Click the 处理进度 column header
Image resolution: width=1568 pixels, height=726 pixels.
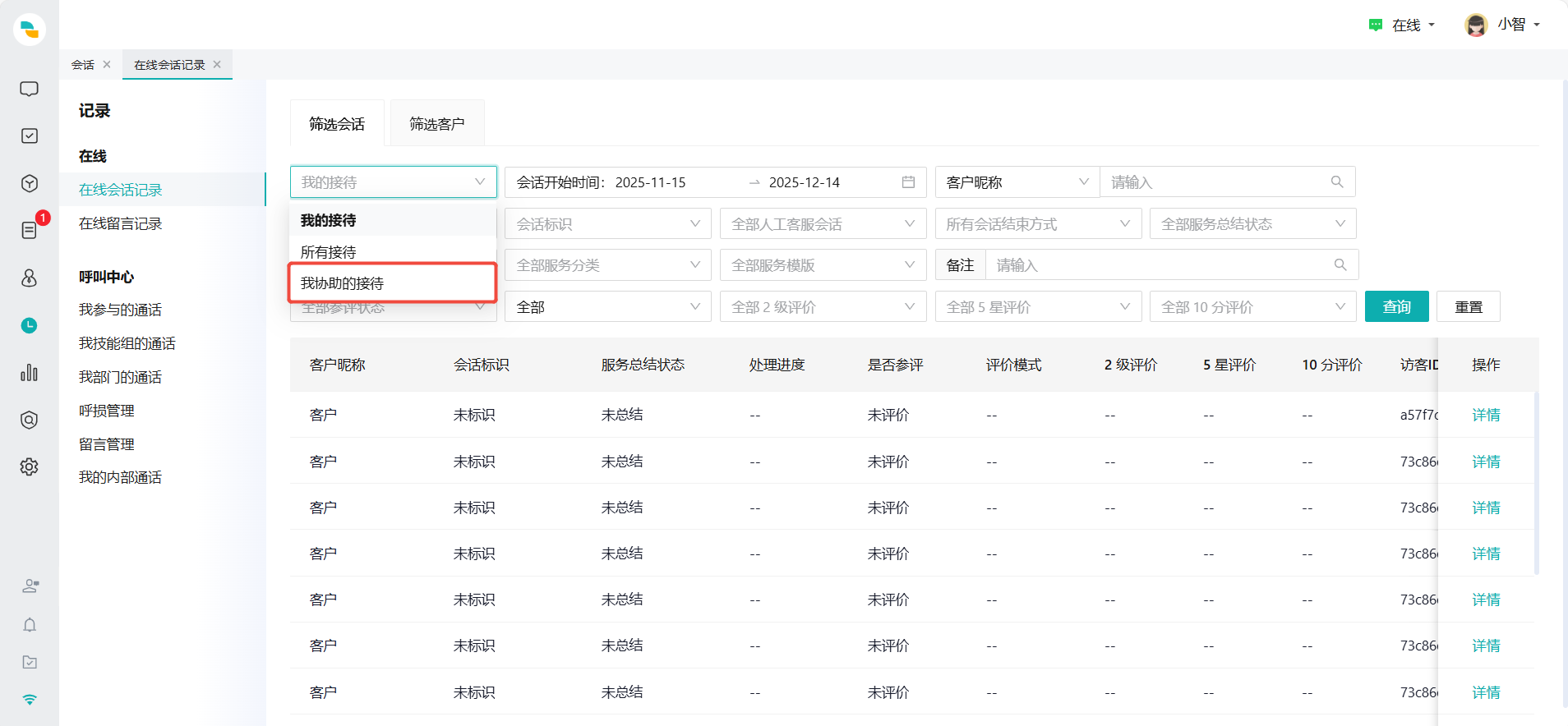[777, 365]
